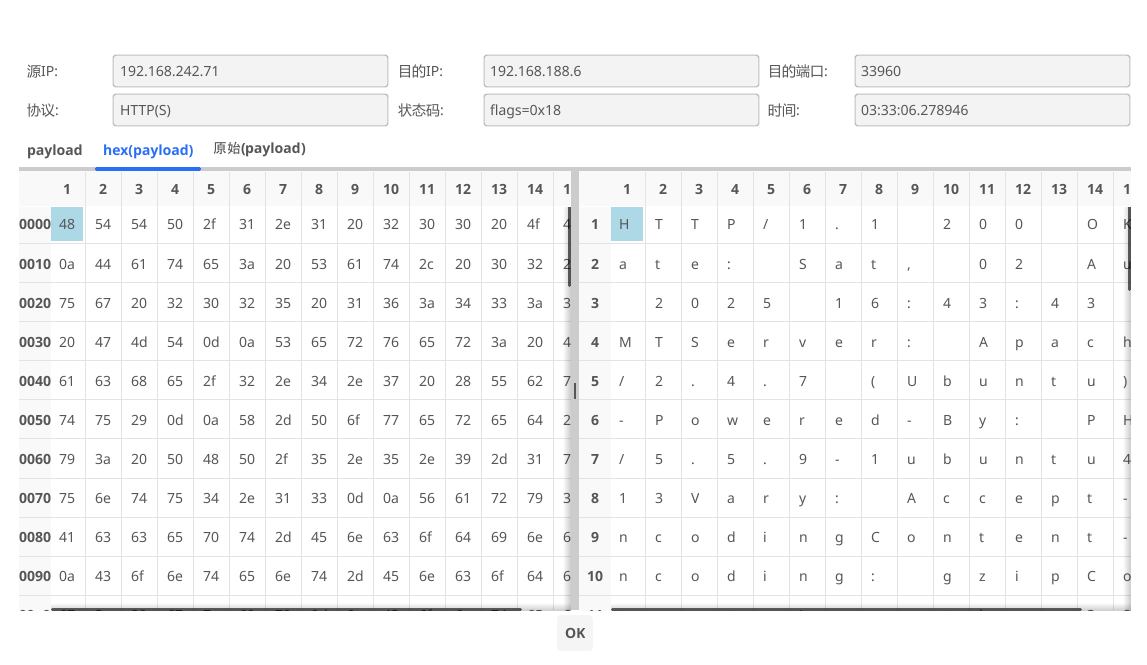Select the highlighted H cell in ASCII table
Image resolution: width=1147 pixels, height=665 pixels.
click(x=626, y=224)
